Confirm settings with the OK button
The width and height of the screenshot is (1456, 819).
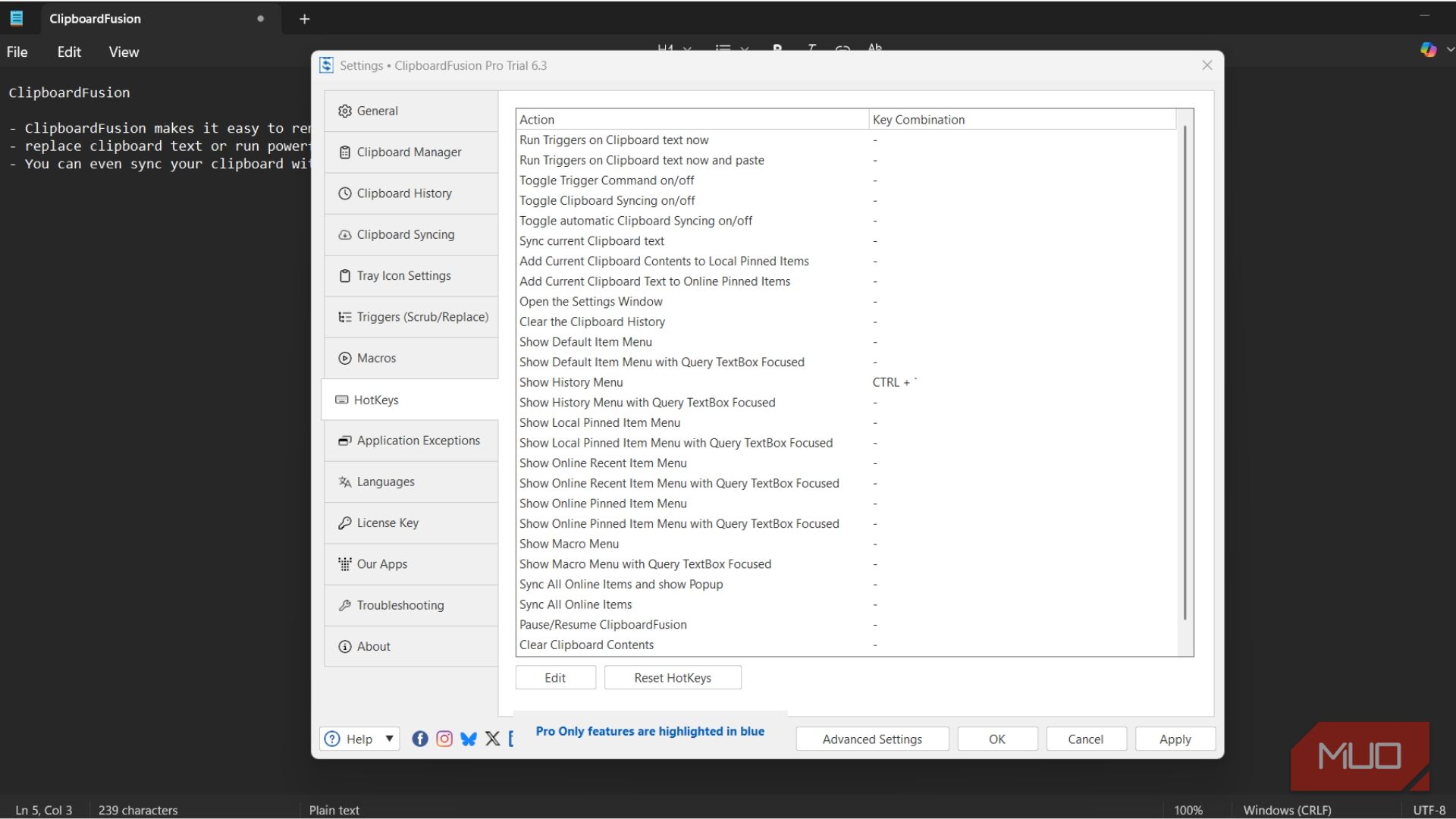[997, 739]
